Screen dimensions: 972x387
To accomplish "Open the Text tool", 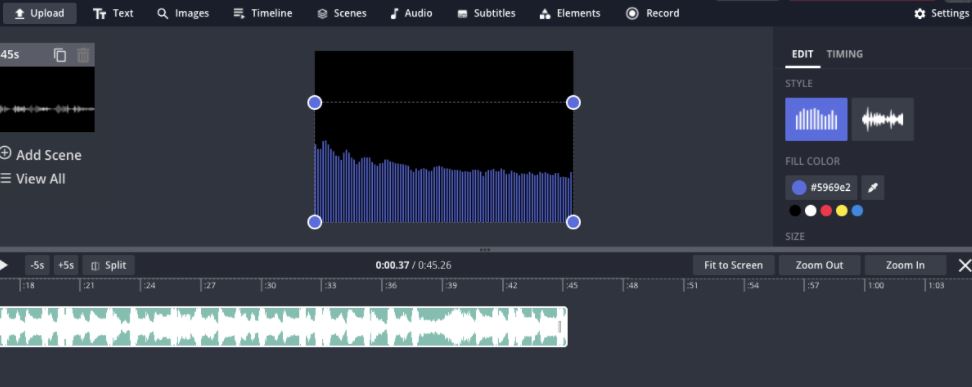I will tap(113, 13).
